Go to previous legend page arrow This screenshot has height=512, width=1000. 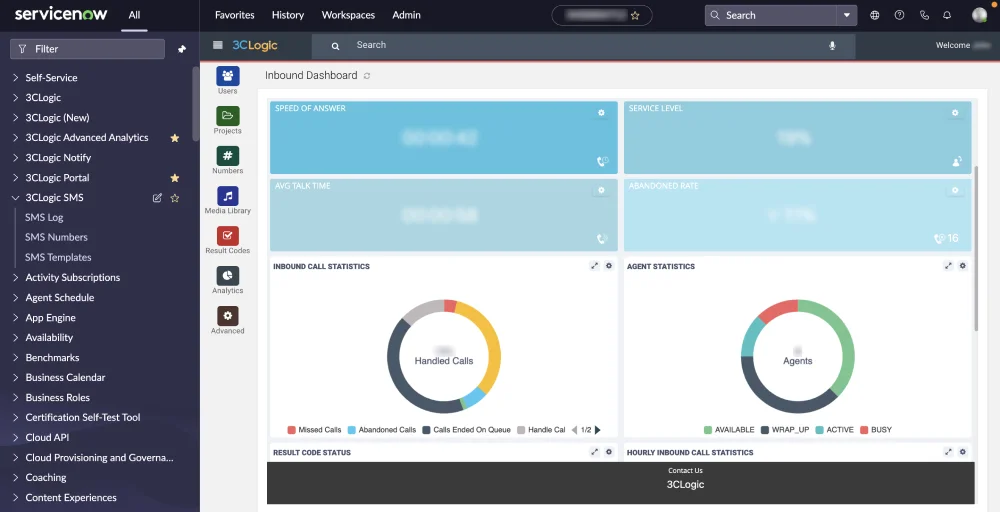click(575, 430)
